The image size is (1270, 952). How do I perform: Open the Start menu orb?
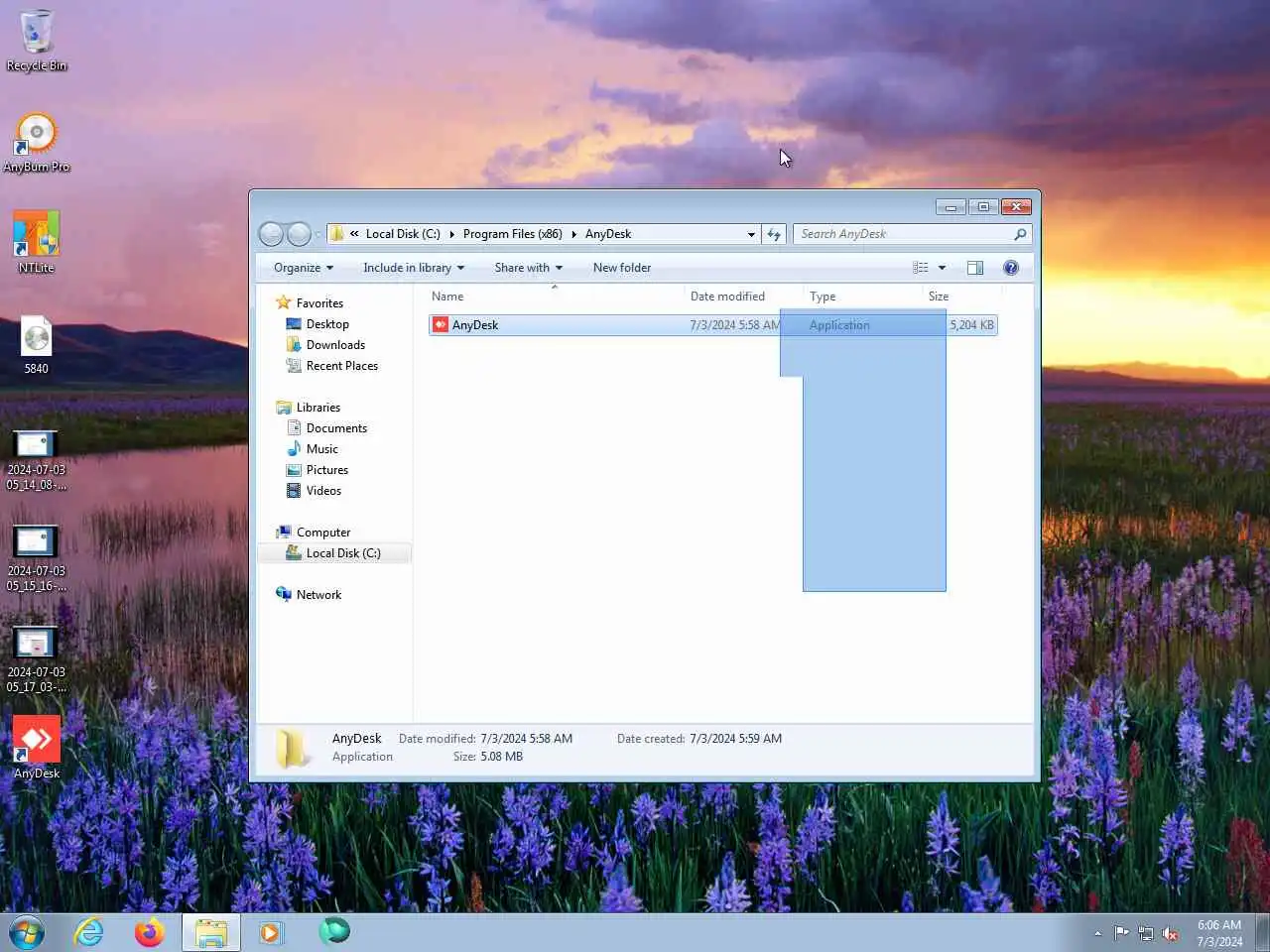coord(27,933)
